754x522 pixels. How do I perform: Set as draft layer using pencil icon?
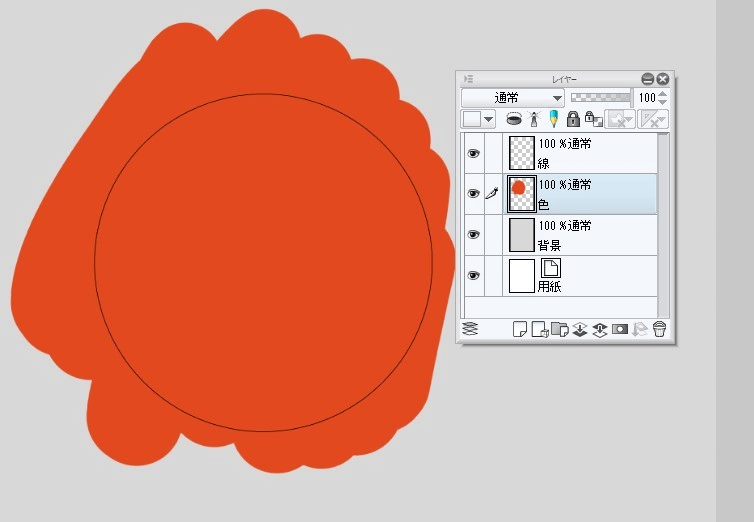[553, 119]
